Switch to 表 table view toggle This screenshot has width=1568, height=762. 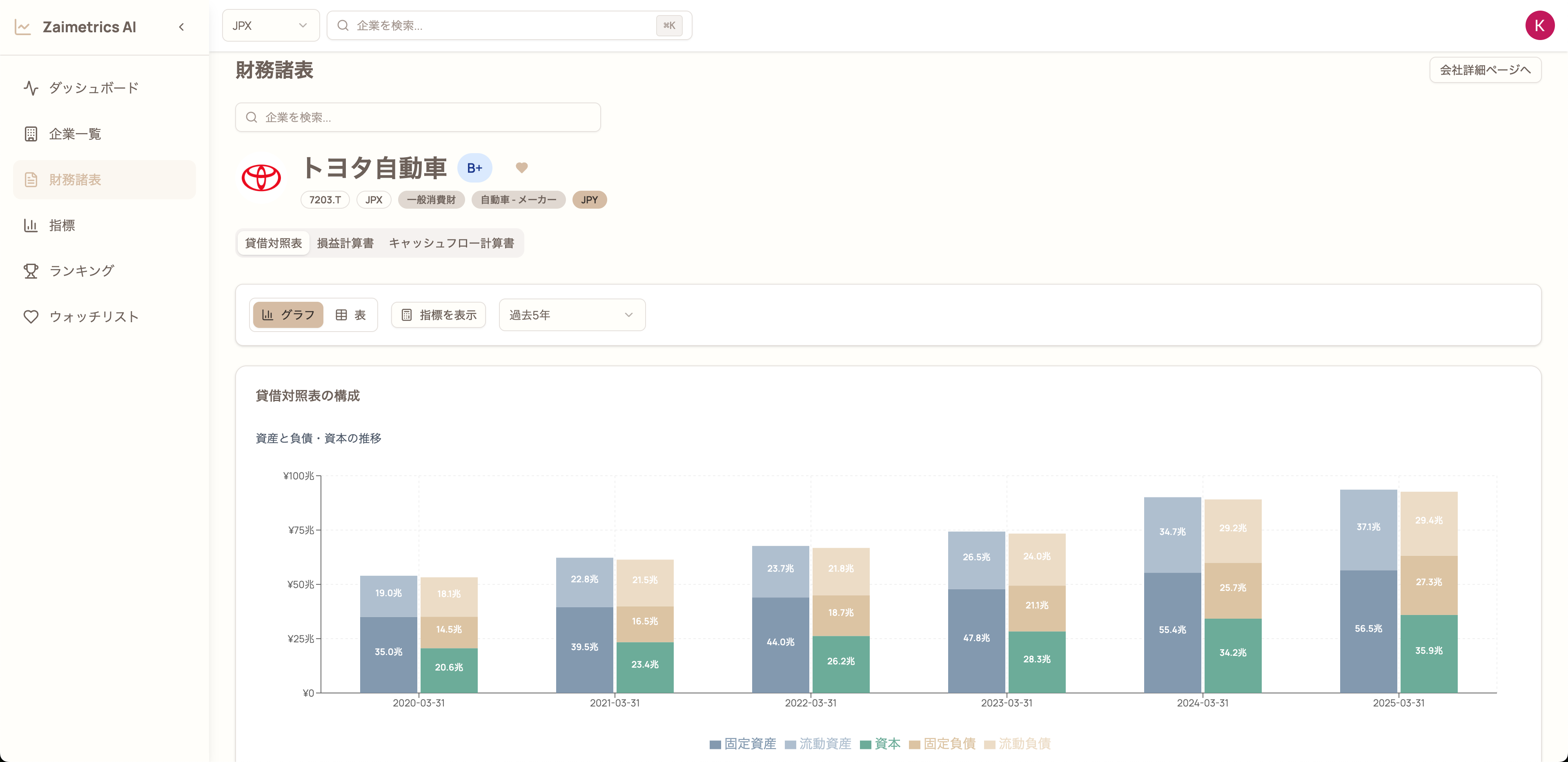click(x=351, y=315)
